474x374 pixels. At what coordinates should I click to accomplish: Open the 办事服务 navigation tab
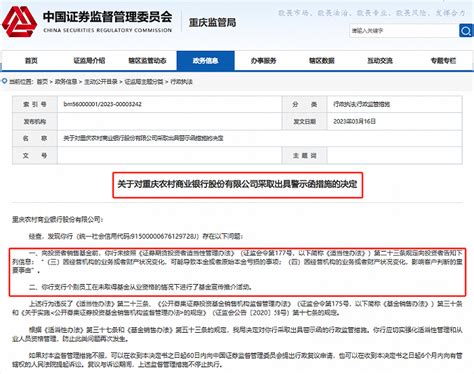263,61
